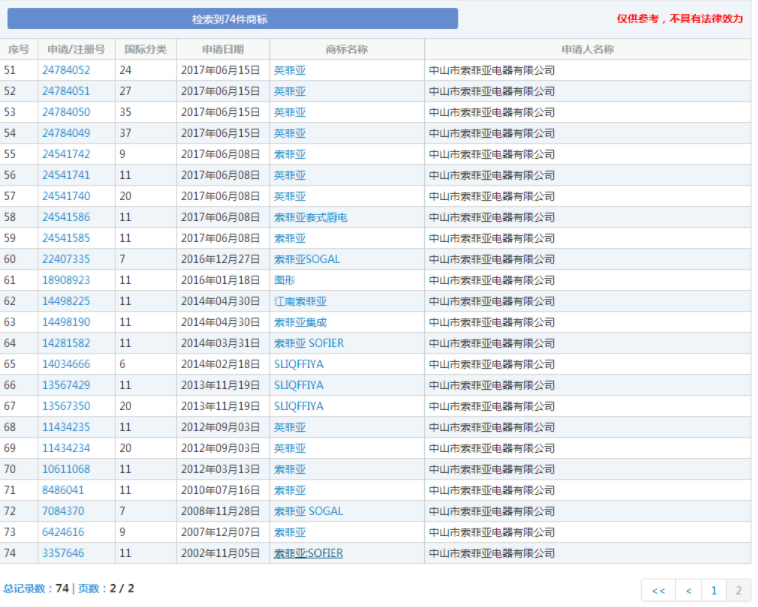Open application number 14498225 link
The height and width of the screenshot is (607, 758).
point(66,302)
